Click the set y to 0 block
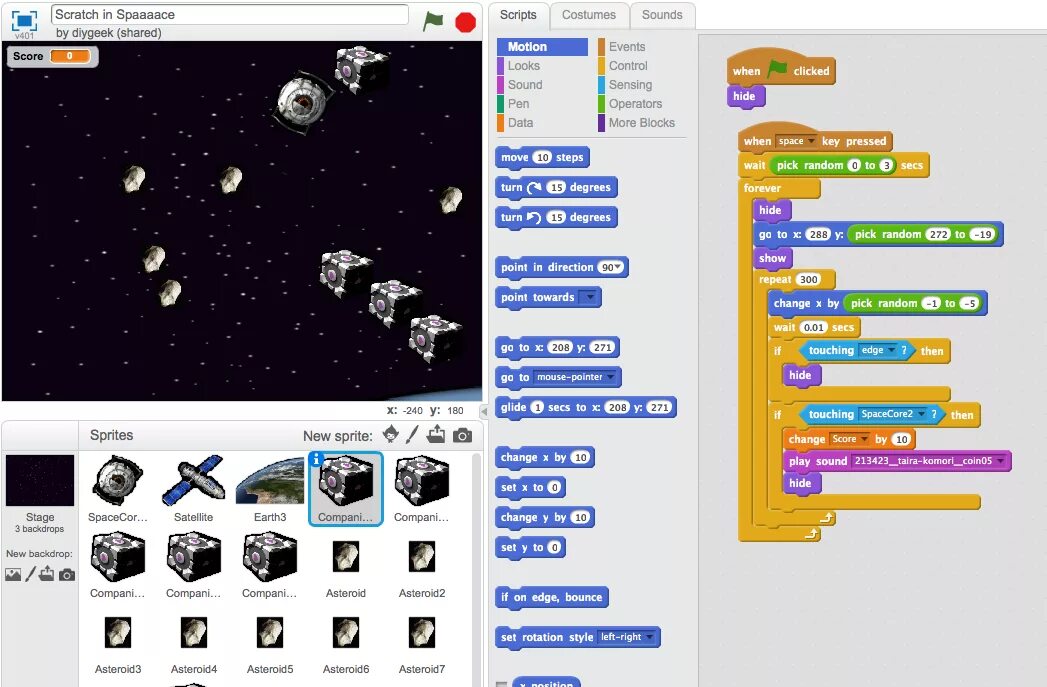The height and width of the screenshot is (687, 1047). [530, 547]
